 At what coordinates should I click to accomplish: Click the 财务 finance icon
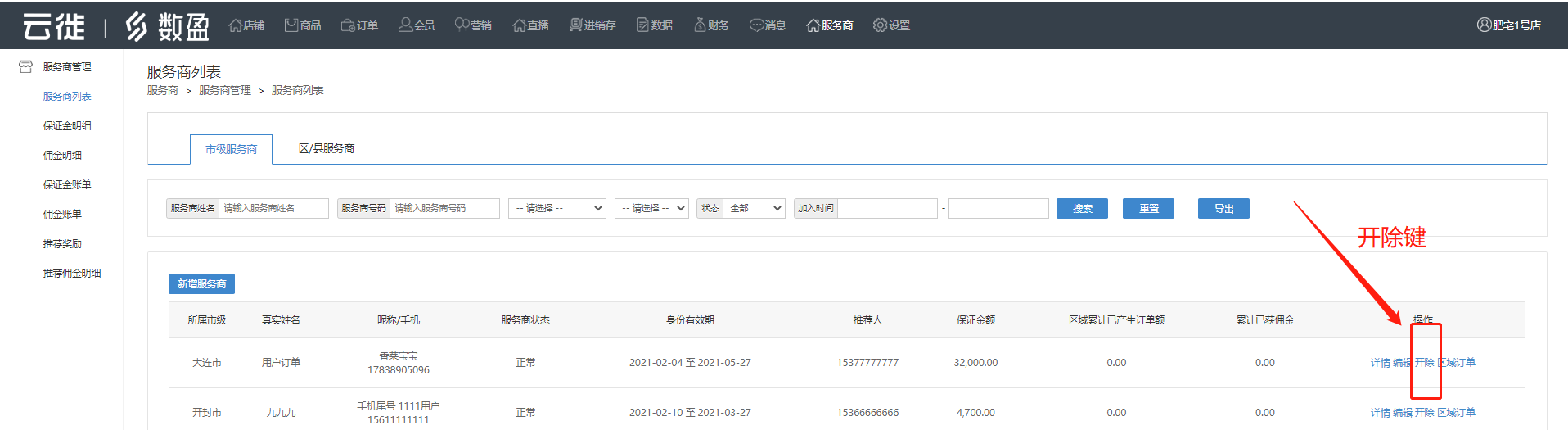tap(700, 25)
